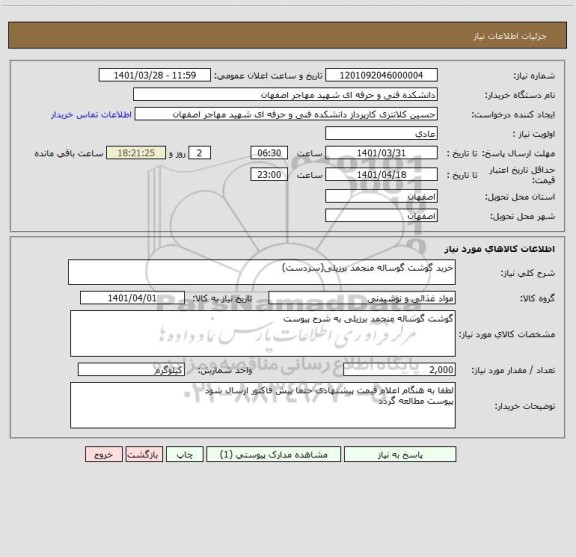The width and height of the screenshot is (576, 557).
Task: Click the remaining time countdown 18:21:25
Action: [x=136, y=152]
